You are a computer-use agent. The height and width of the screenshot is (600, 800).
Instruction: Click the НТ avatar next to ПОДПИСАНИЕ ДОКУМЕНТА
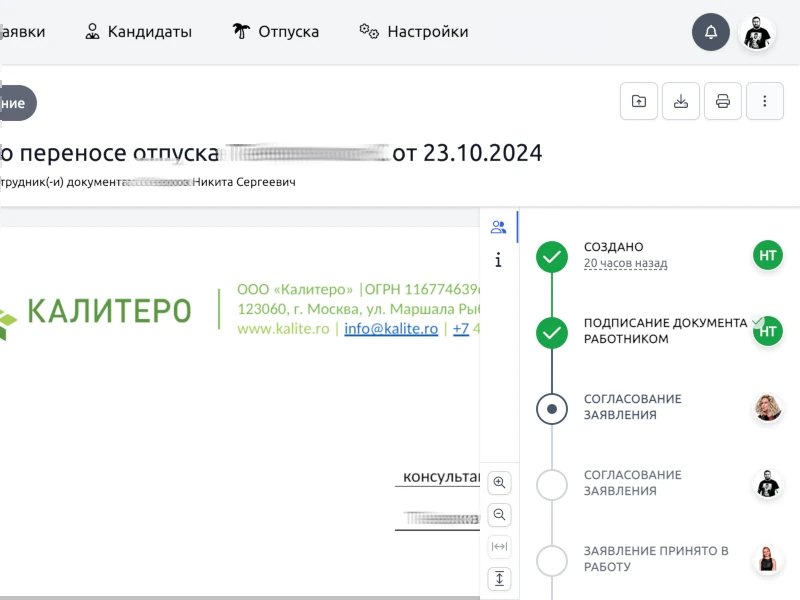point(767,331)
